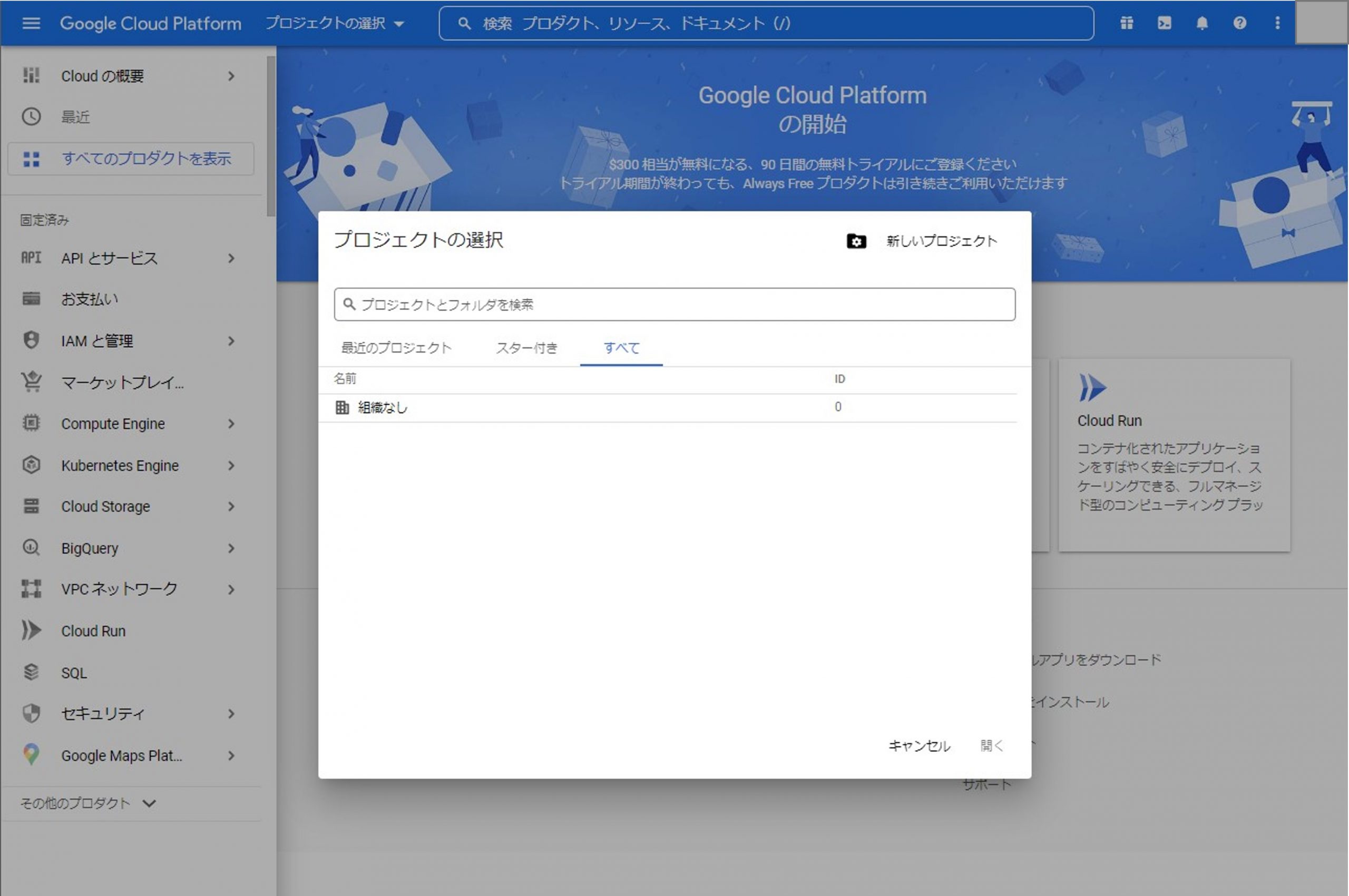This screenshot has height=896, width=1349.
Task: Switch to the 最近のプロジェクト tab
Action: coord(396,348)
